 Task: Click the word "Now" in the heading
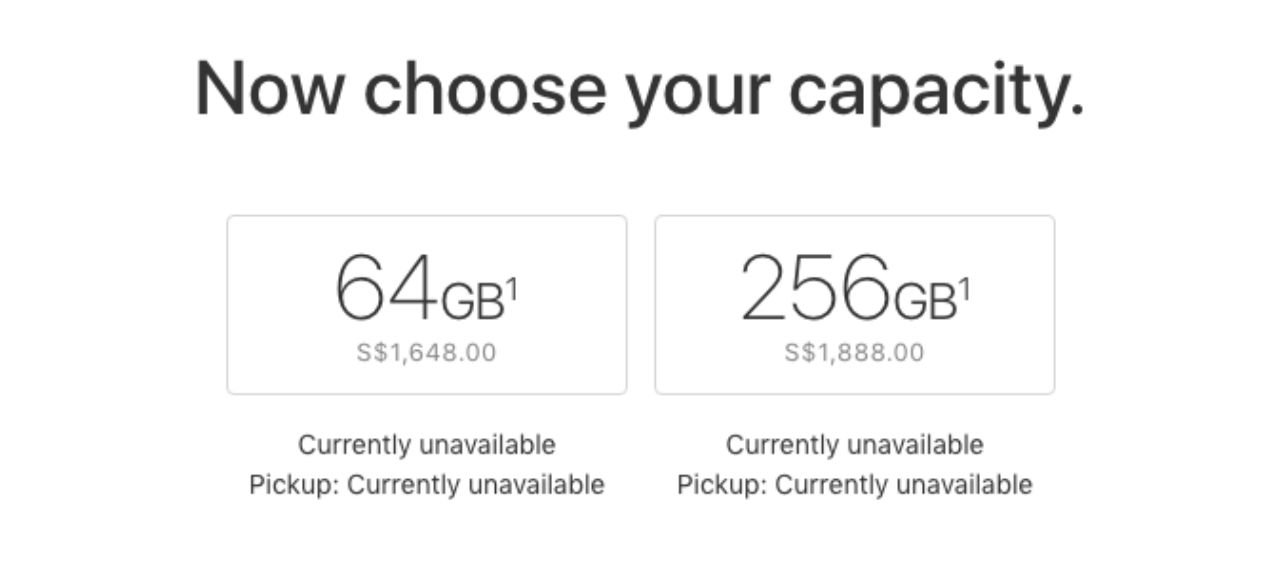click(268, 90)
